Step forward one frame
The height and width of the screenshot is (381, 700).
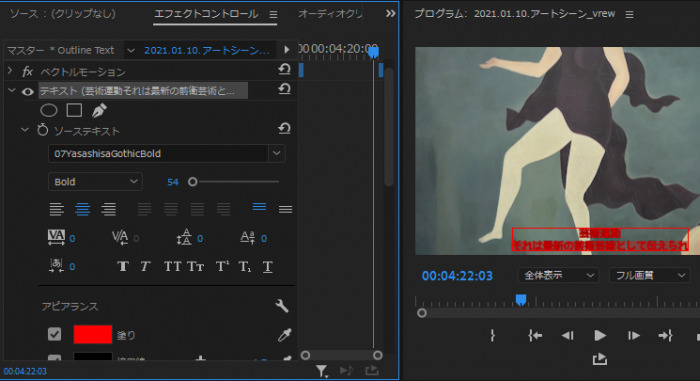(633, 335)
